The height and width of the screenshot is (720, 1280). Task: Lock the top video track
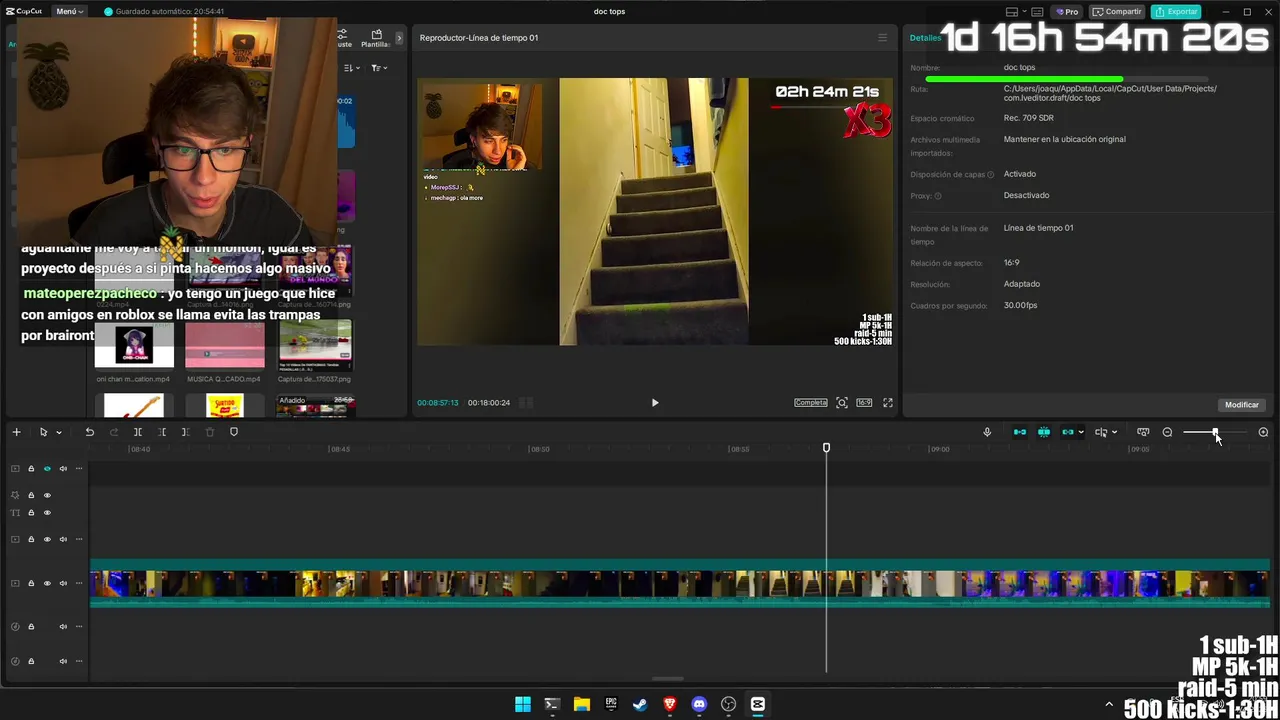[x=31, y=468]
